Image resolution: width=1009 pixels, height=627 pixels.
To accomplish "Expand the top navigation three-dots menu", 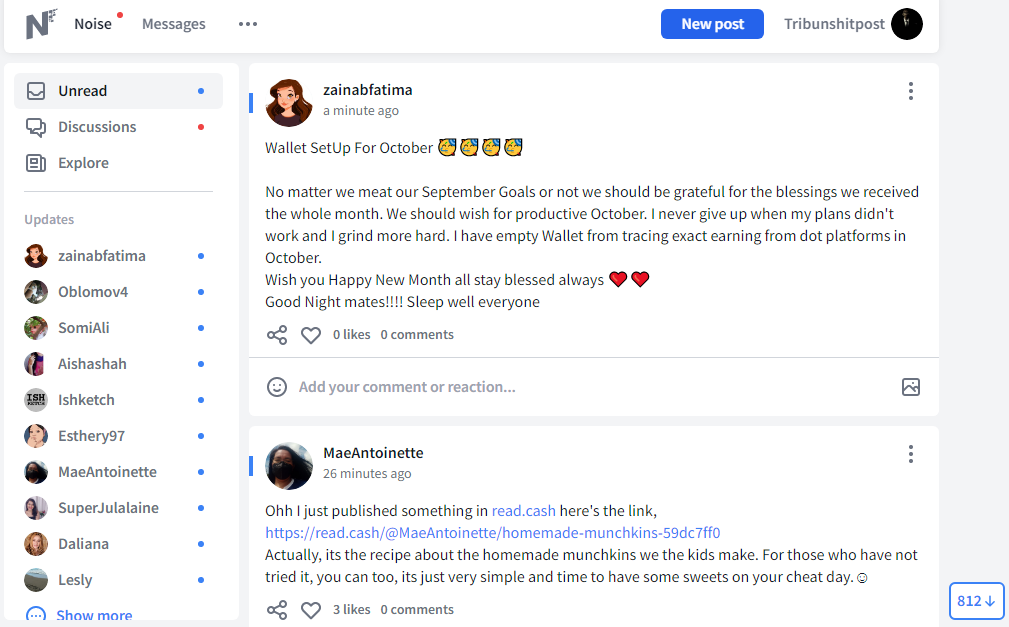I will (x=248, y=24).
